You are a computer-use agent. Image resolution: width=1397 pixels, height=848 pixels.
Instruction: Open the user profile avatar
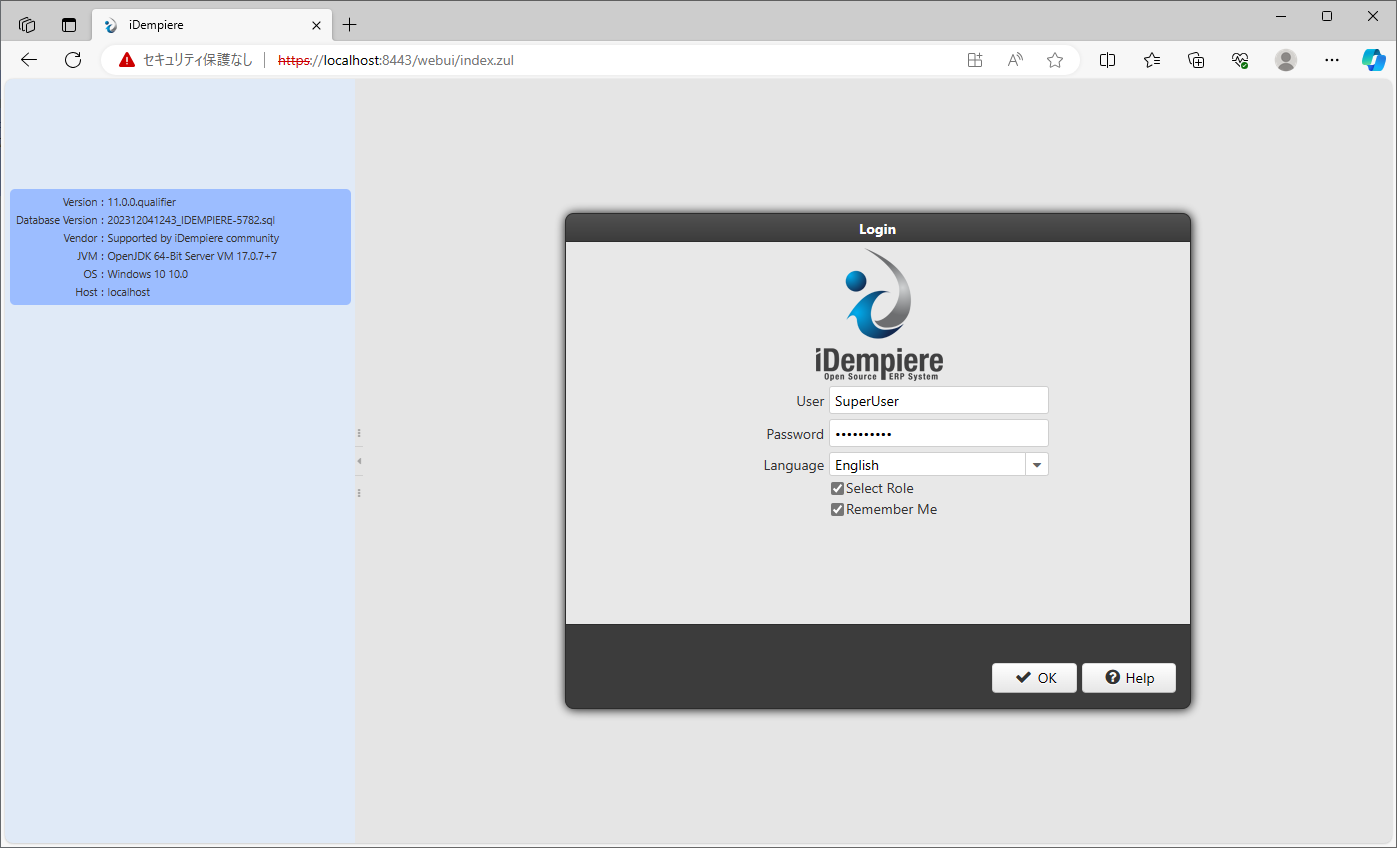tap(1286, 60)
